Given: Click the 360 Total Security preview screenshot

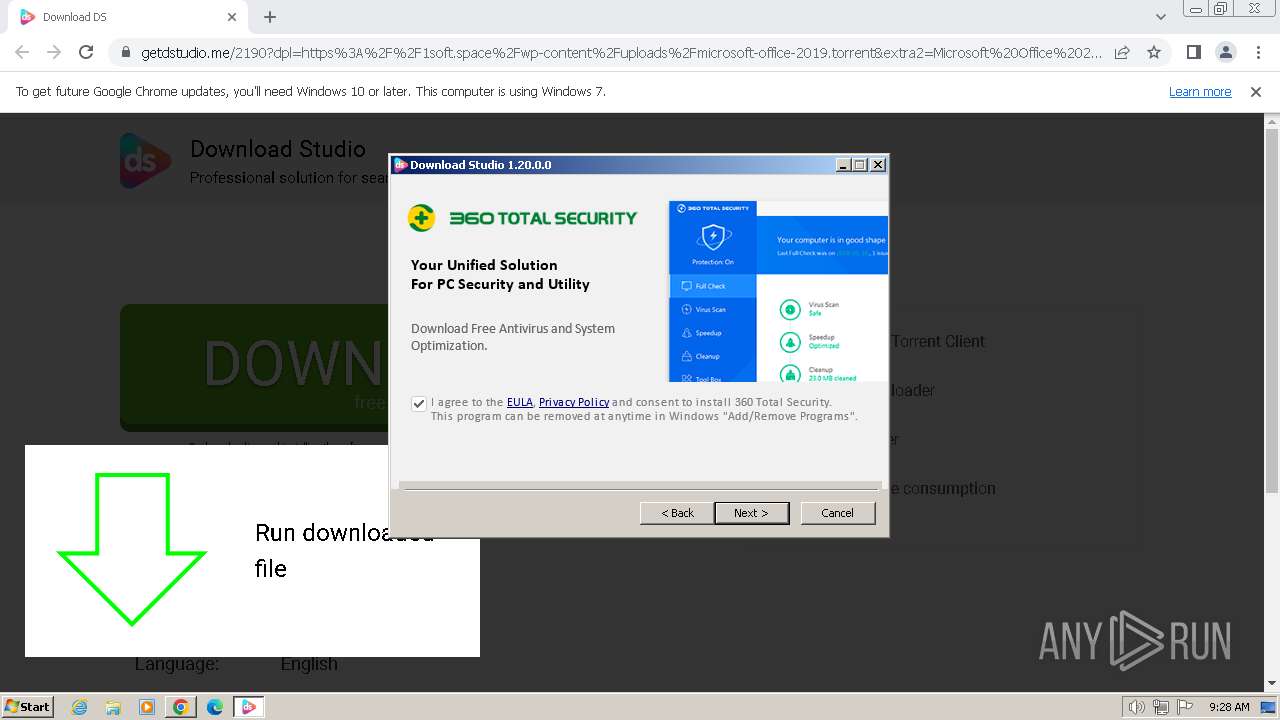Looking at the screenshot, I should (778, 291).
